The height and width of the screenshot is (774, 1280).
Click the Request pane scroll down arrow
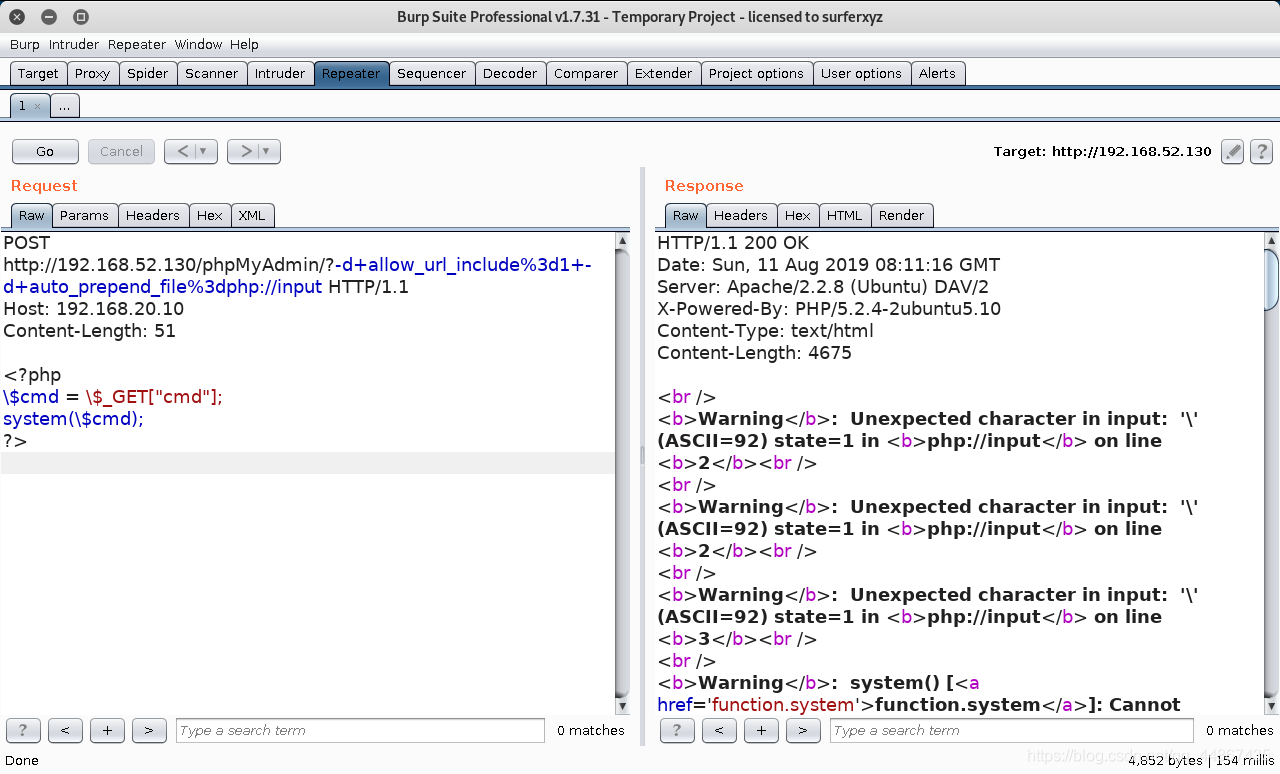(x=622, y=707)
